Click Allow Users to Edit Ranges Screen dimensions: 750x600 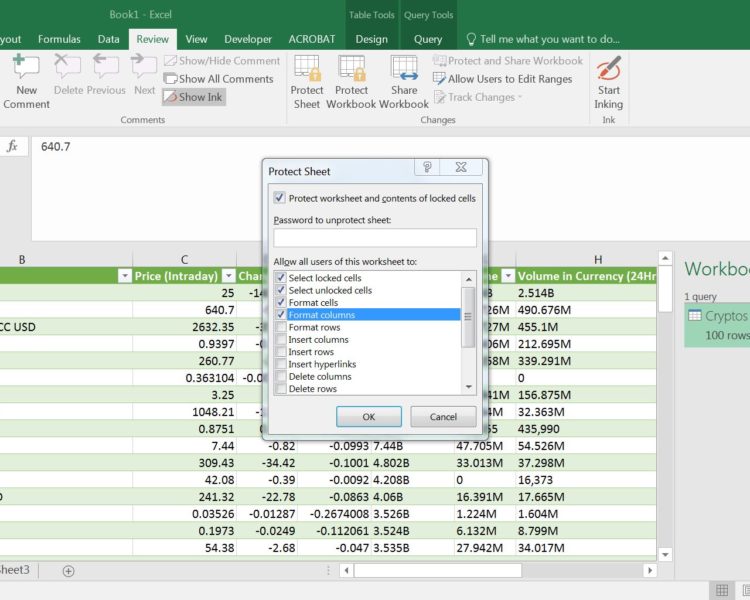501,79
